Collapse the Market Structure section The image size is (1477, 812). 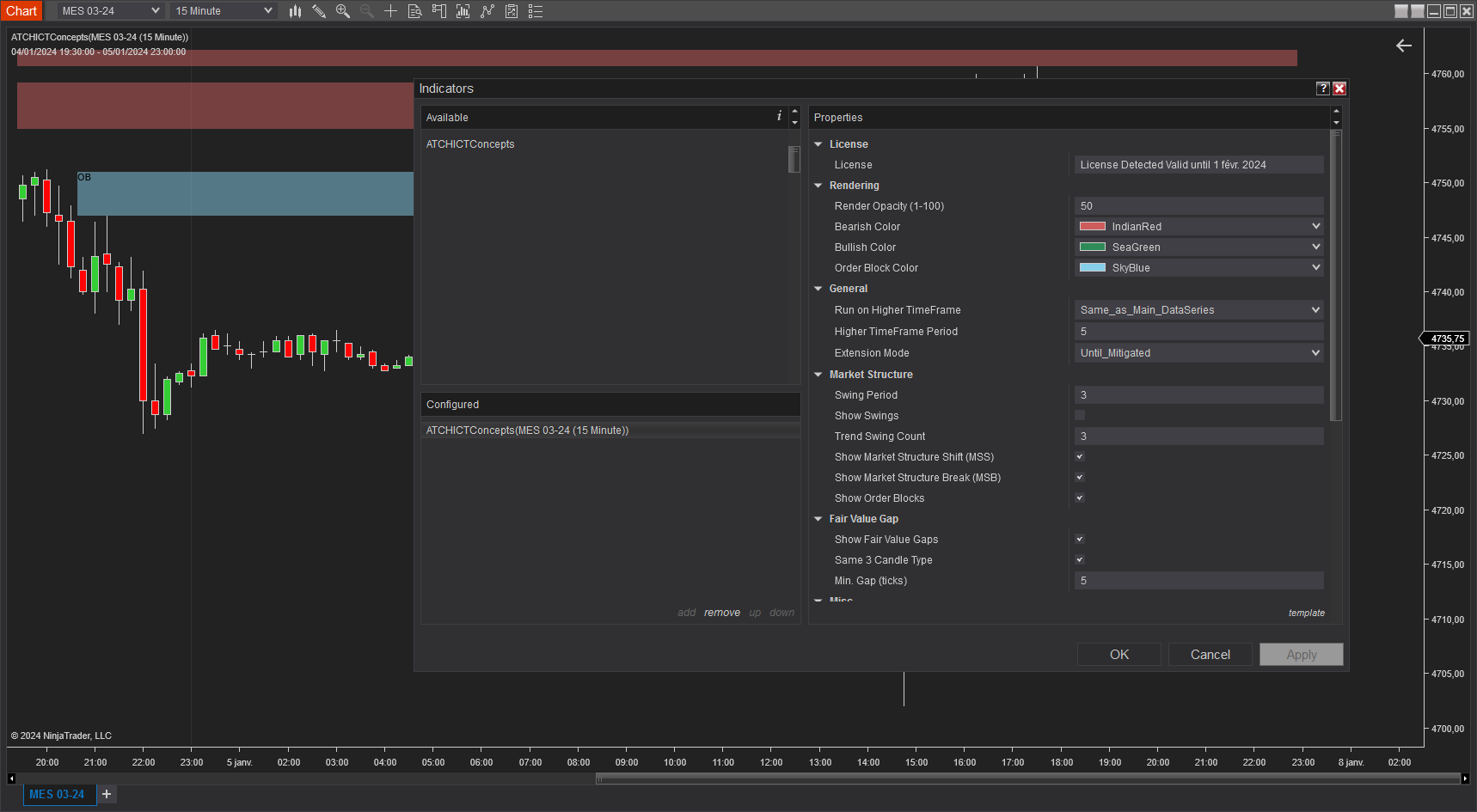click(x=818, y=375)
